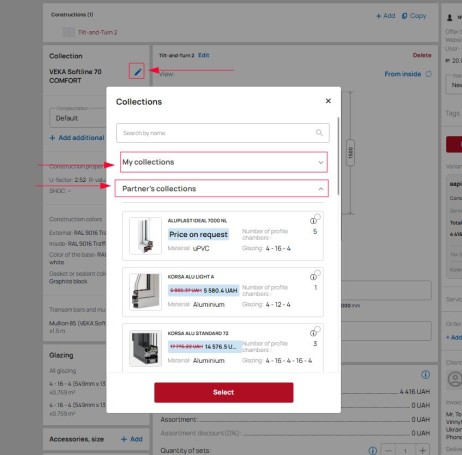Open info icon for ALUPLAST IDEAL 7000 NL
Viewport: 462px width, 455px height.
[313, 221]
